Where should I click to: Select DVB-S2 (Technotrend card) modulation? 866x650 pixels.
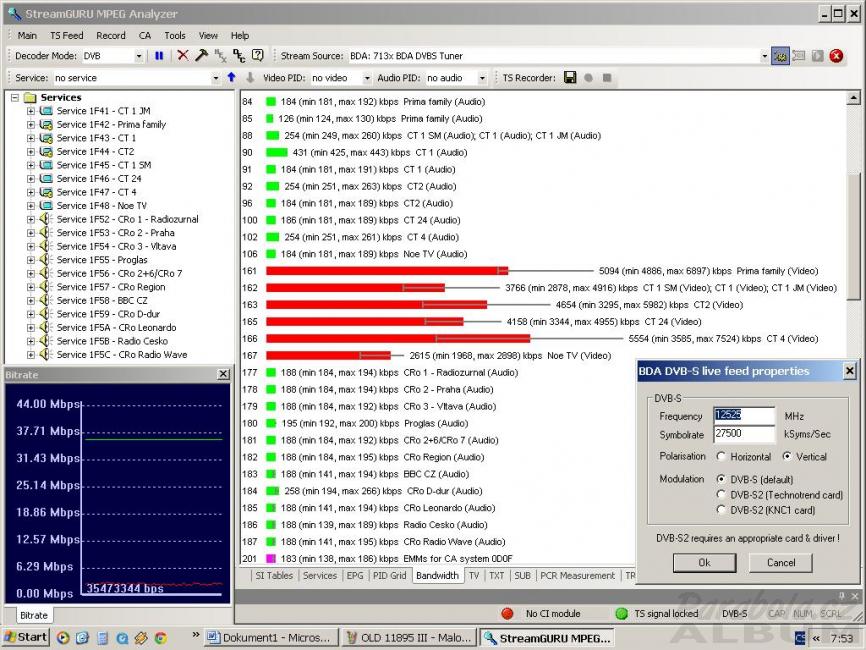[721, 495]
